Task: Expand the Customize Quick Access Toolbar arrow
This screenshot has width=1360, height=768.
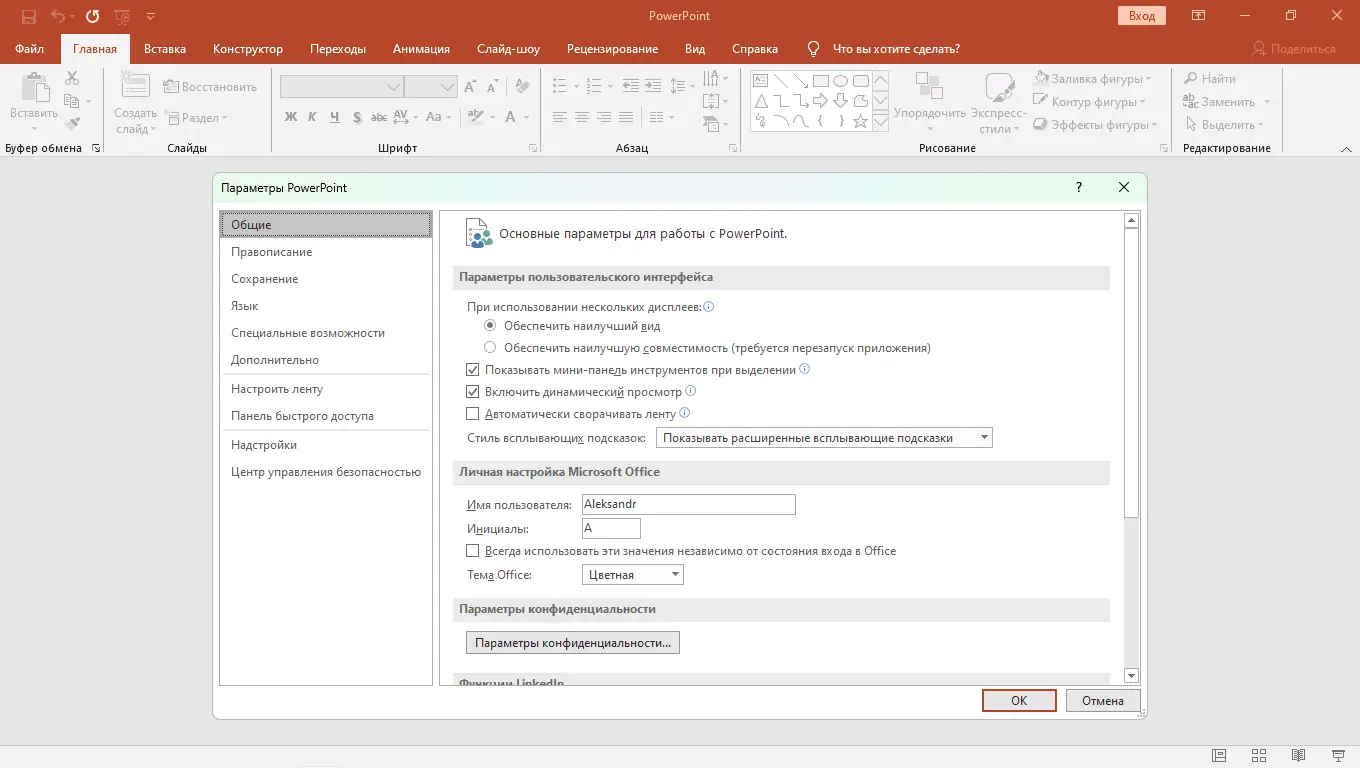Action: click(x=151, y=16)
